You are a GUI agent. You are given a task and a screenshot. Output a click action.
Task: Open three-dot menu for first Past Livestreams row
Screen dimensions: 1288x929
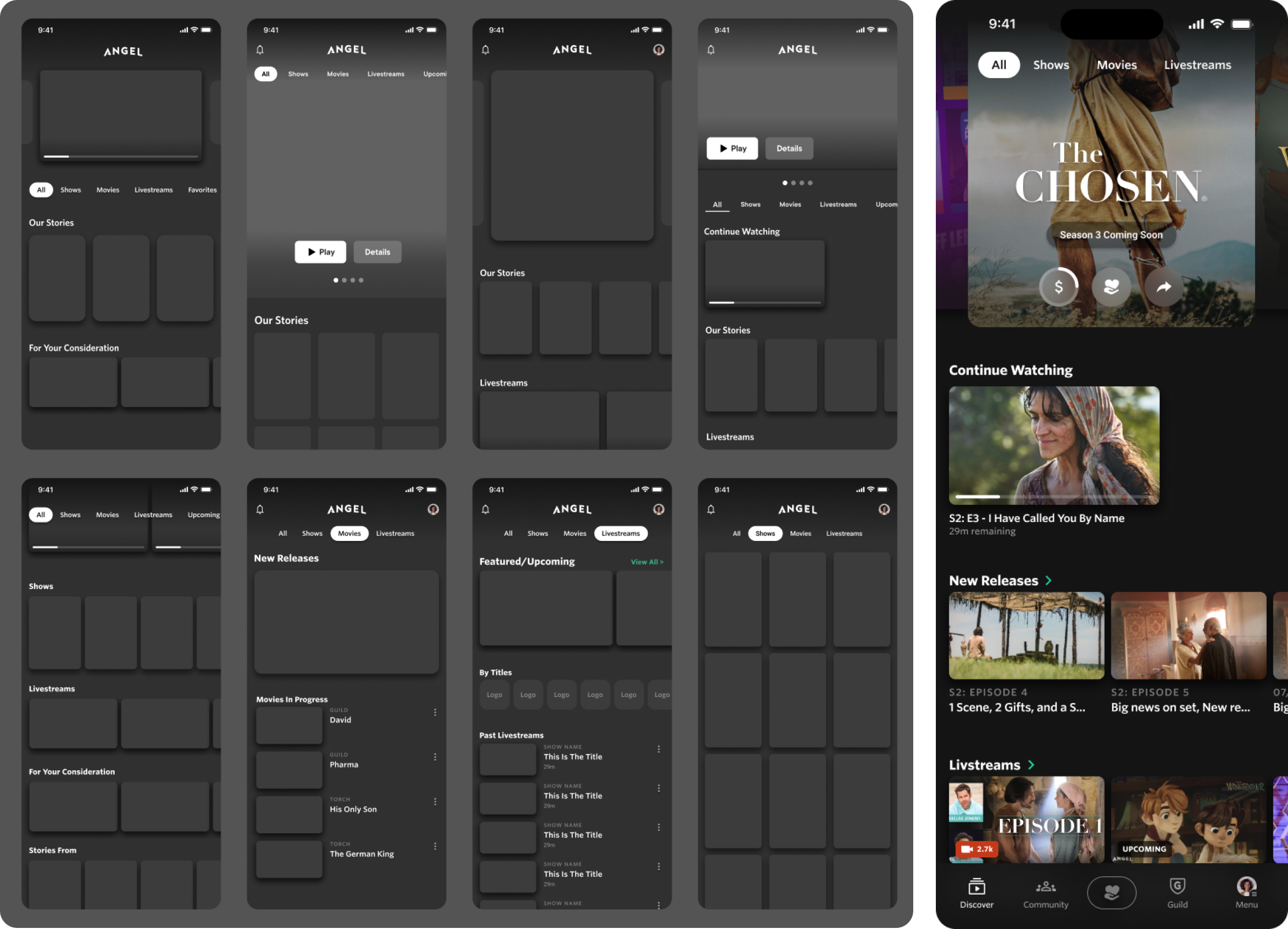[x=659, y=749]
